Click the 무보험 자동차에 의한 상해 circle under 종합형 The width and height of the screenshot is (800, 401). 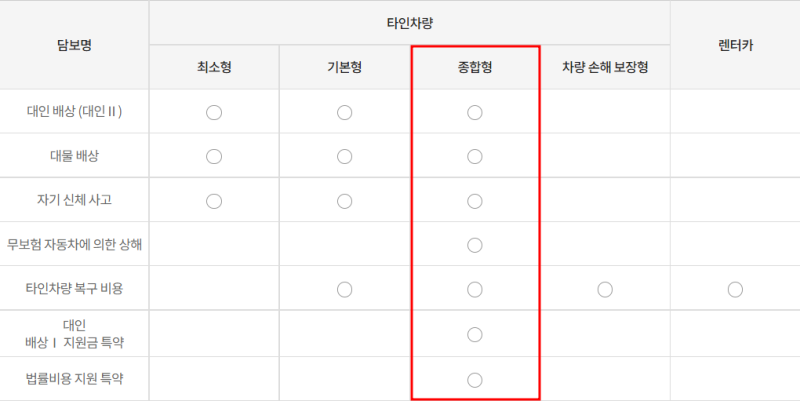point(475,245)
